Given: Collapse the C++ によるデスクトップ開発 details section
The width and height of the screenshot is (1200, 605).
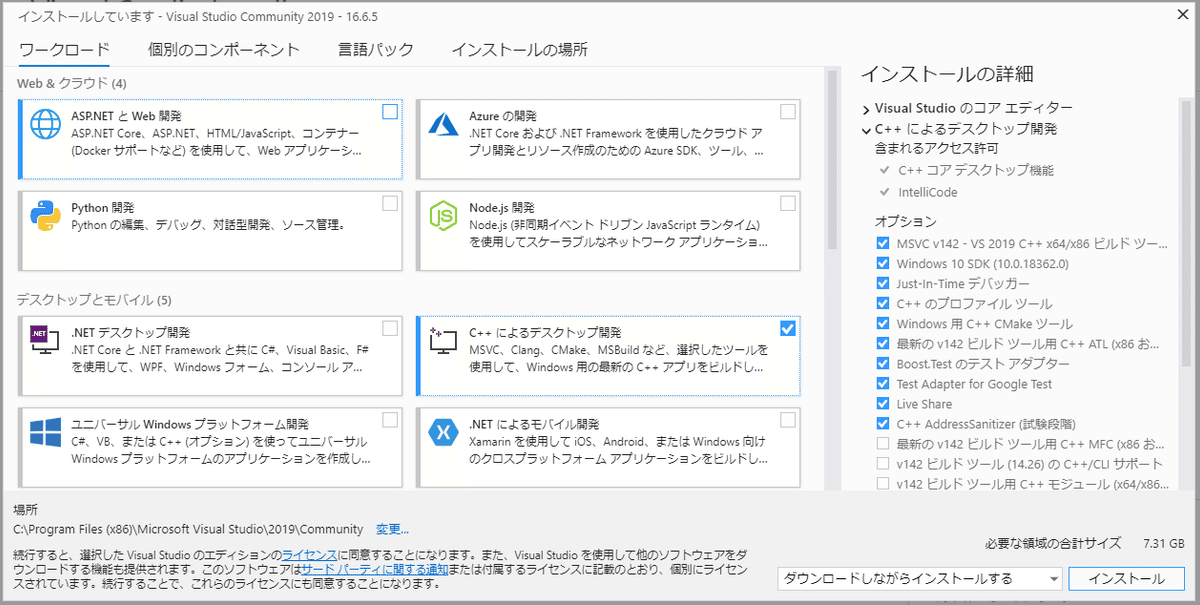Looking at the screenshot, I should coord(869,129).
